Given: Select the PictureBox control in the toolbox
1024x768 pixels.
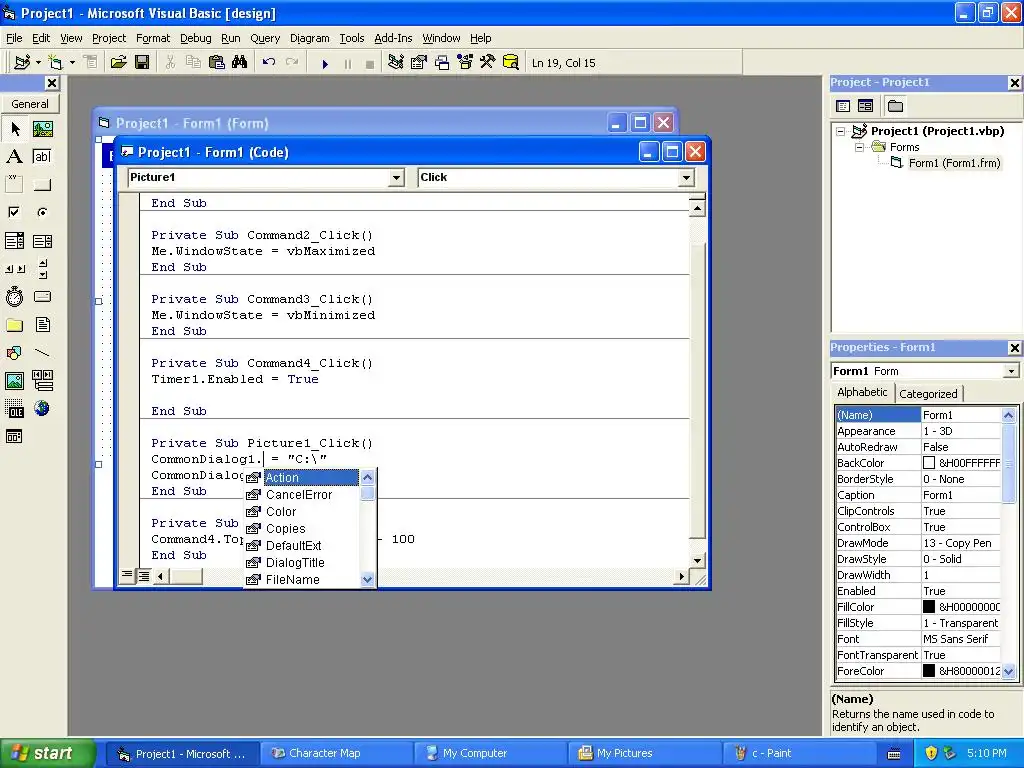Looking at the screenshot, I should [x=42, y=129].
